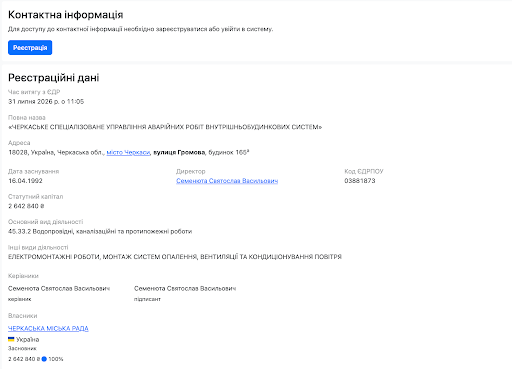
Task: Select the Директор label
Action: point(191,171)
